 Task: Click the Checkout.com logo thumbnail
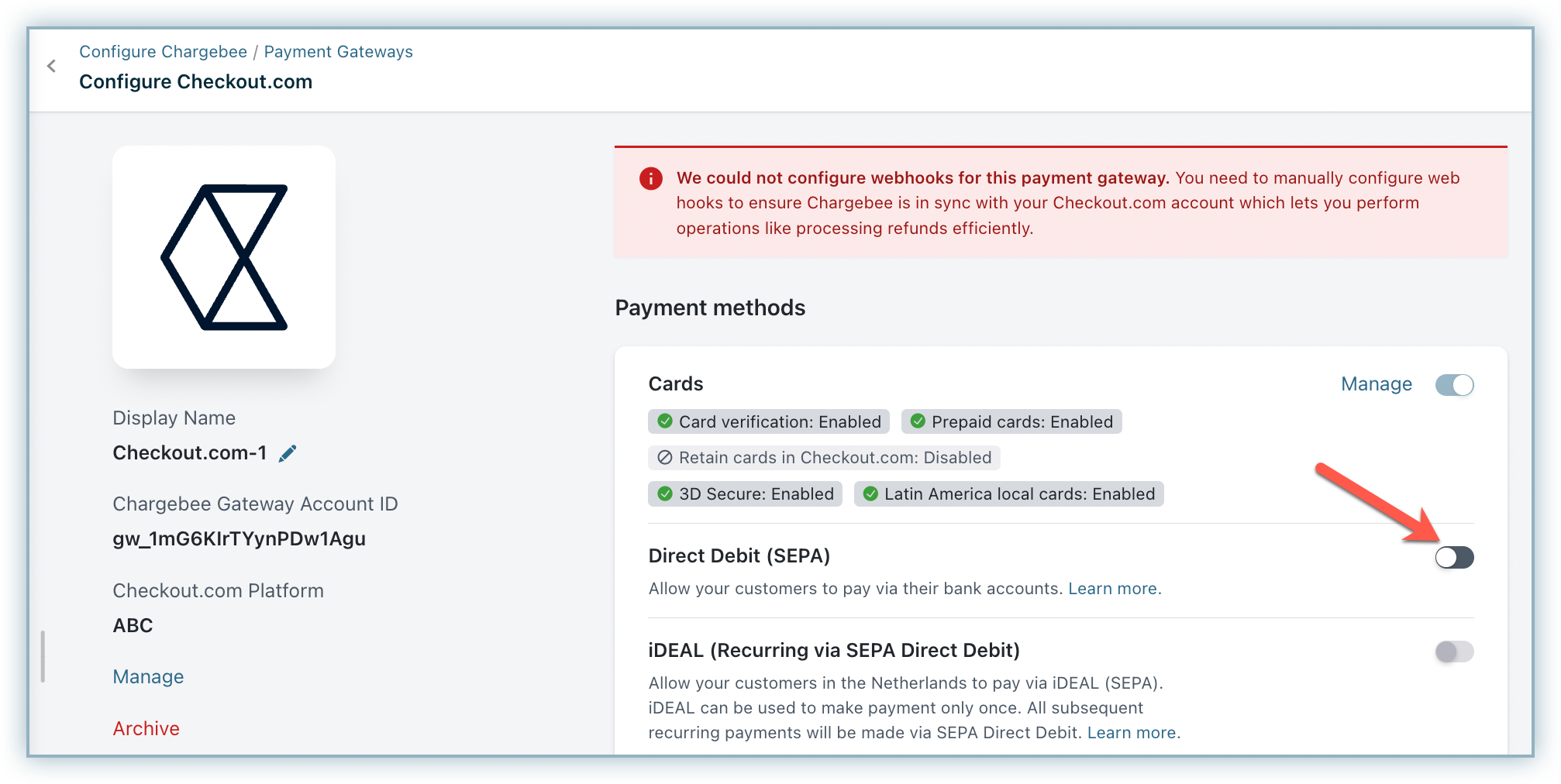point(224,257)
